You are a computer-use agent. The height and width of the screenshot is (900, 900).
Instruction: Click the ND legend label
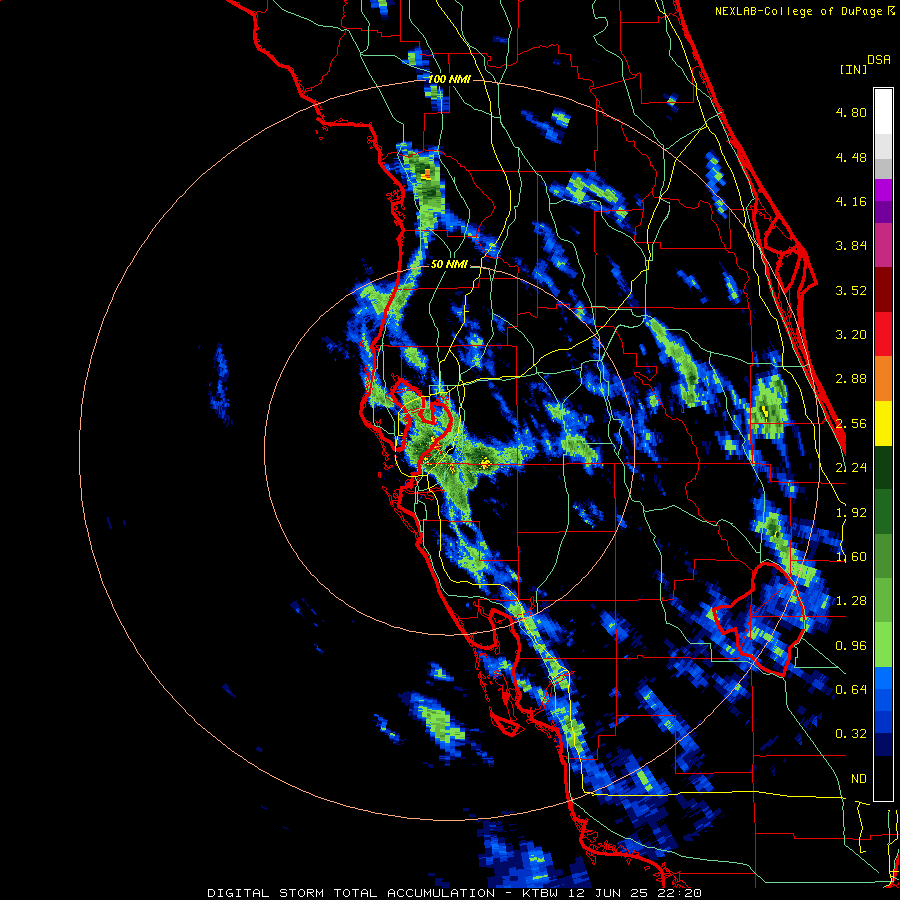click(859, 779)
